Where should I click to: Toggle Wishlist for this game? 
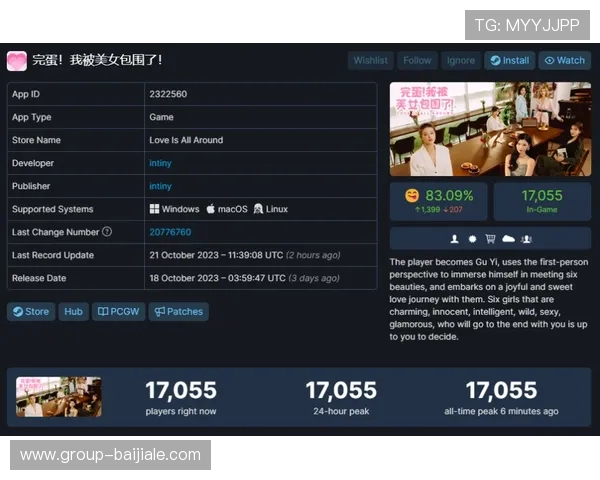pos(370,60)
